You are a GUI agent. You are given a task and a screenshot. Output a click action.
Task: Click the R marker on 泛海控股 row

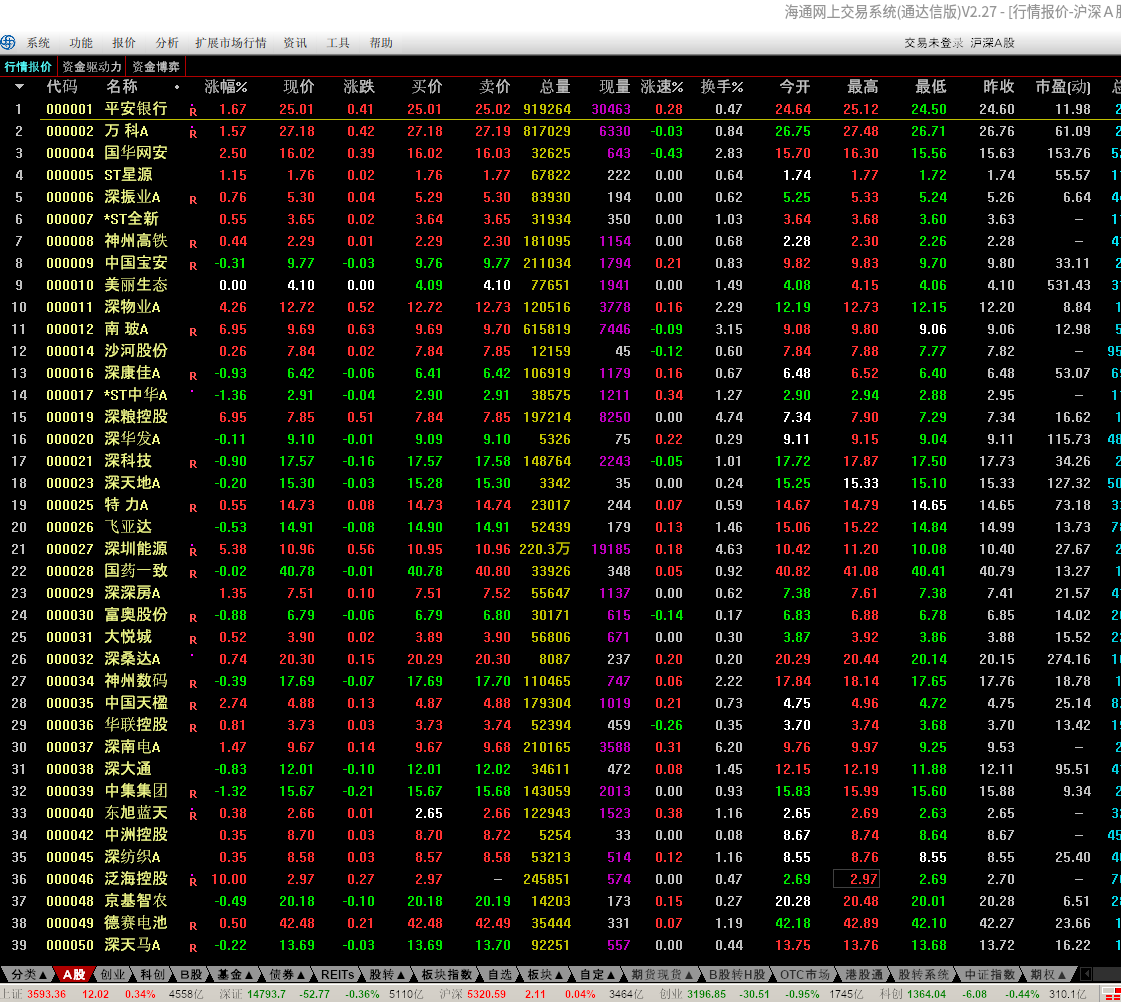[x=193, y=881]
